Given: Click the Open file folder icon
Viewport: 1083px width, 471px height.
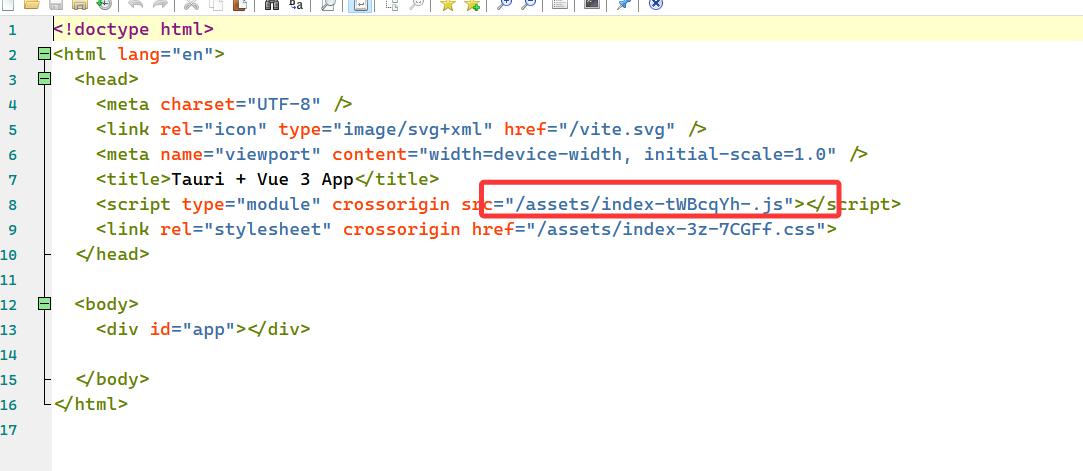Looking at the screenshot, I should click(31, 4).
